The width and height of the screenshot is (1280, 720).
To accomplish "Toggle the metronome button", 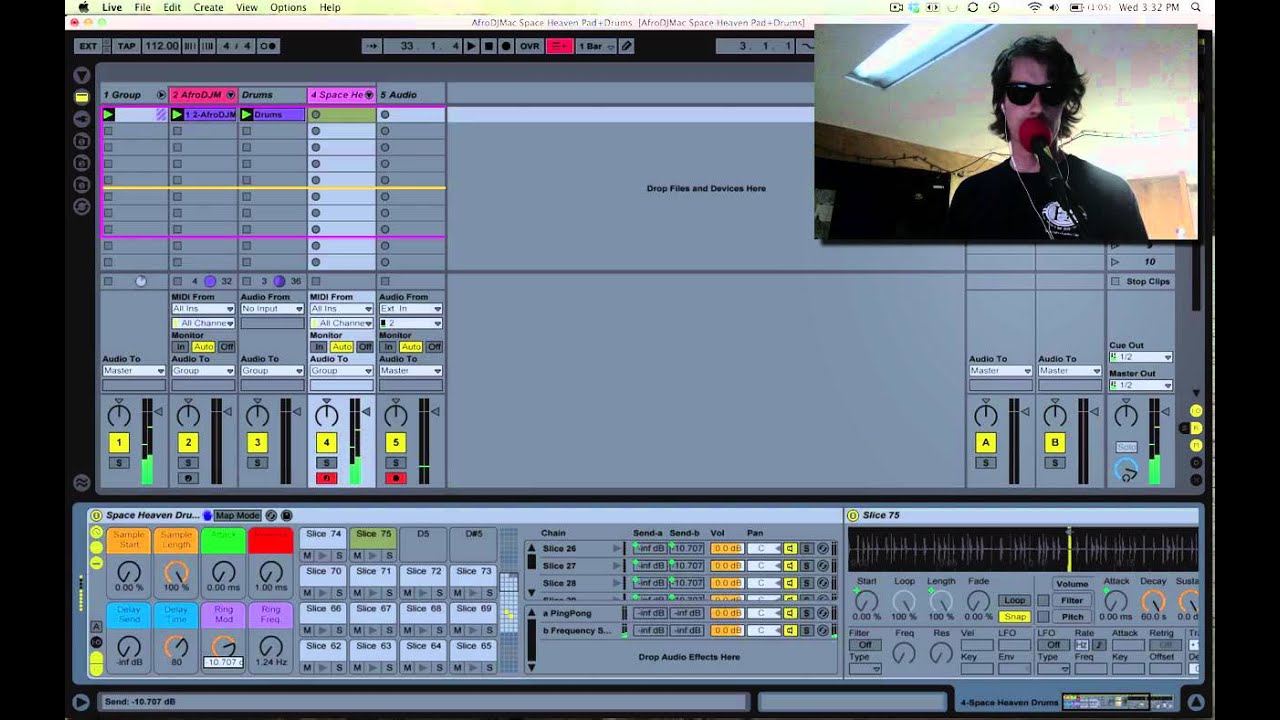I will (268, 46).
